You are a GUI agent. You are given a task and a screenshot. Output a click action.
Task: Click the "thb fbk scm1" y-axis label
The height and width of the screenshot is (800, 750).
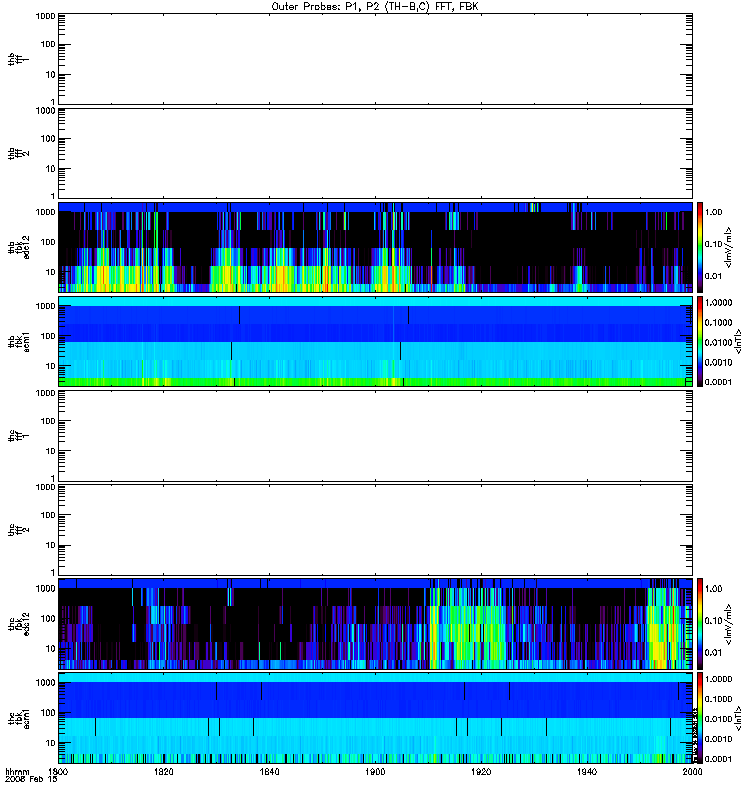(x=18, y=341)
